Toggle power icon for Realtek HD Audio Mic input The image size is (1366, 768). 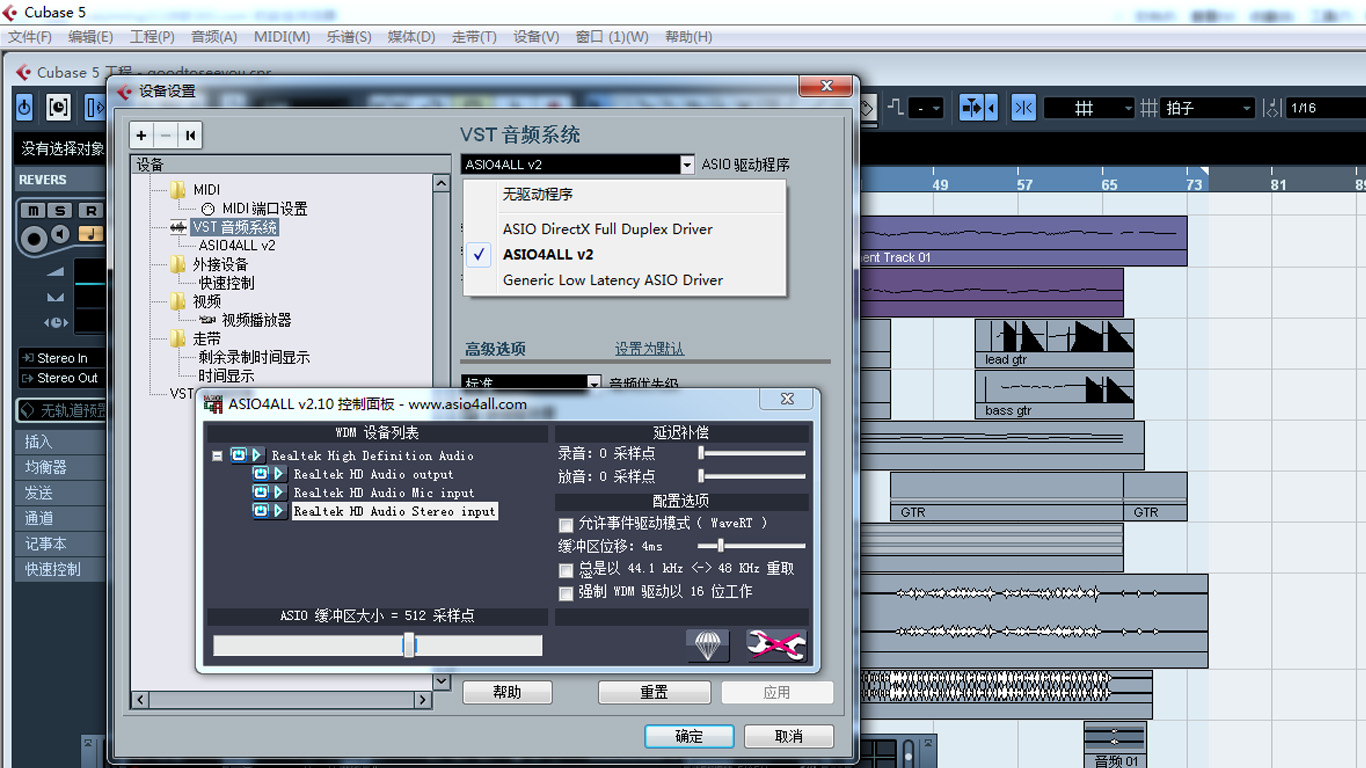coord(260,492)
